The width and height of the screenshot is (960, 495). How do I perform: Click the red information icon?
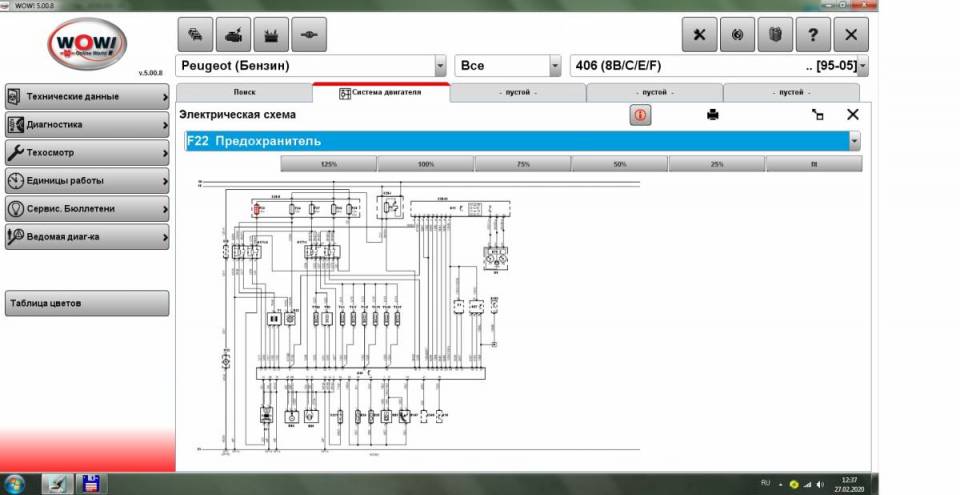coord(640,115)
